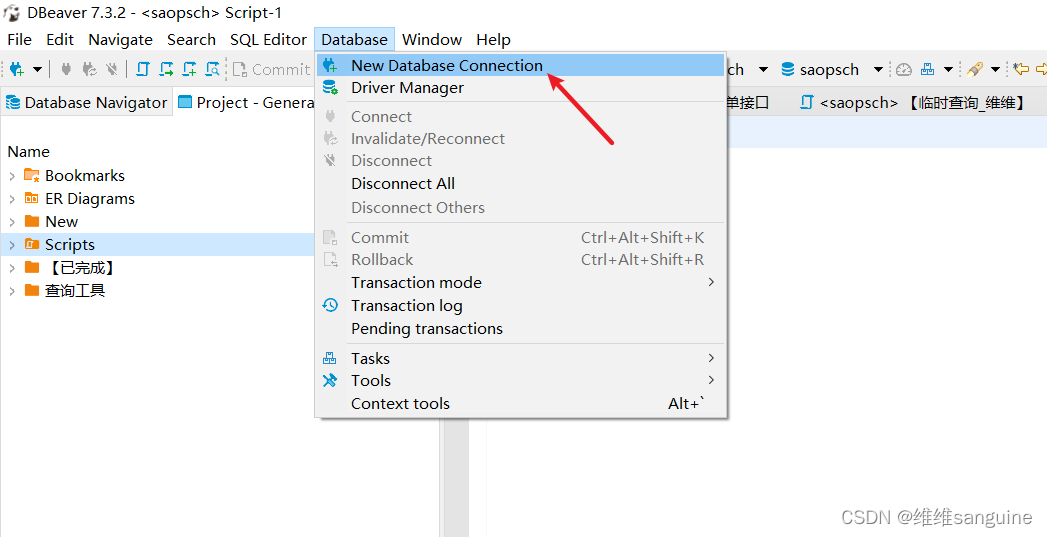The width and height of the screenshot is (1047, 537).
Task: Select Context tools in the menu
Action: point(521,403)
